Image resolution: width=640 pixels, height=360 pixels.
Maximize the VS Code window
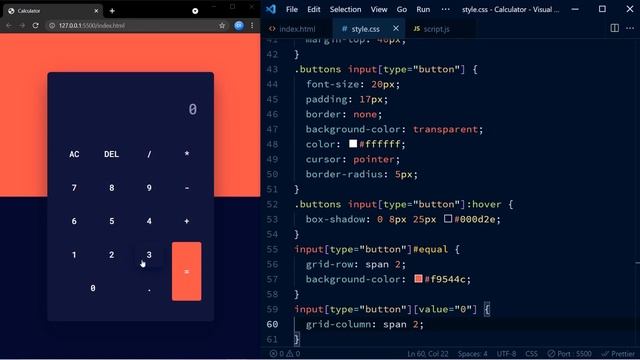pyautogui.click(x=602, y=9)
